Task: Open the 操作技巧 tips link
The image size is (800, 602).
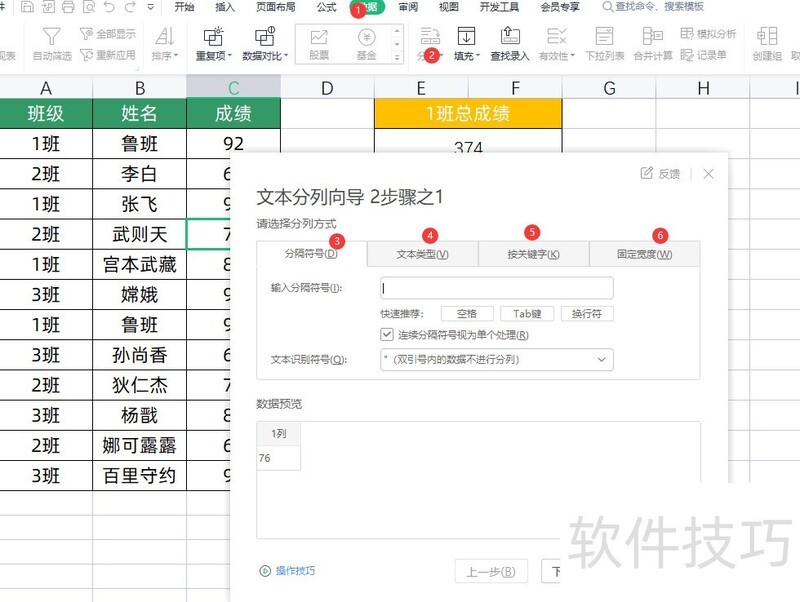Action: pos(287,571)
